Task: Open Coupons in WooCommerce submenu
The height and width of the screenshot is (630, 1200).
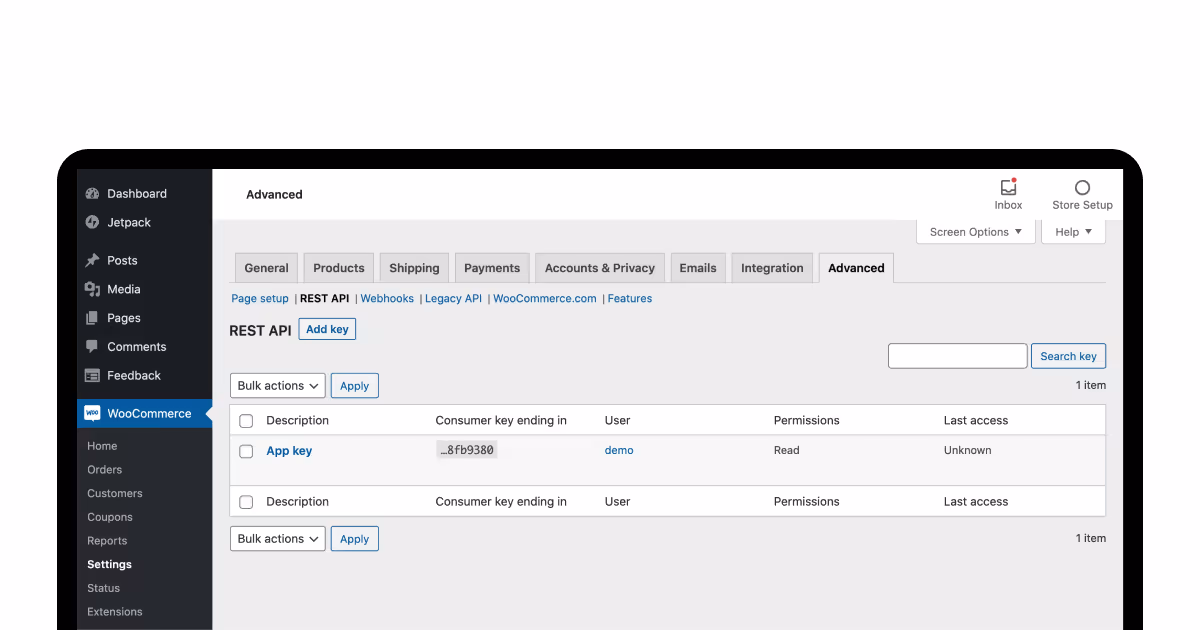Action: point(110,518)
